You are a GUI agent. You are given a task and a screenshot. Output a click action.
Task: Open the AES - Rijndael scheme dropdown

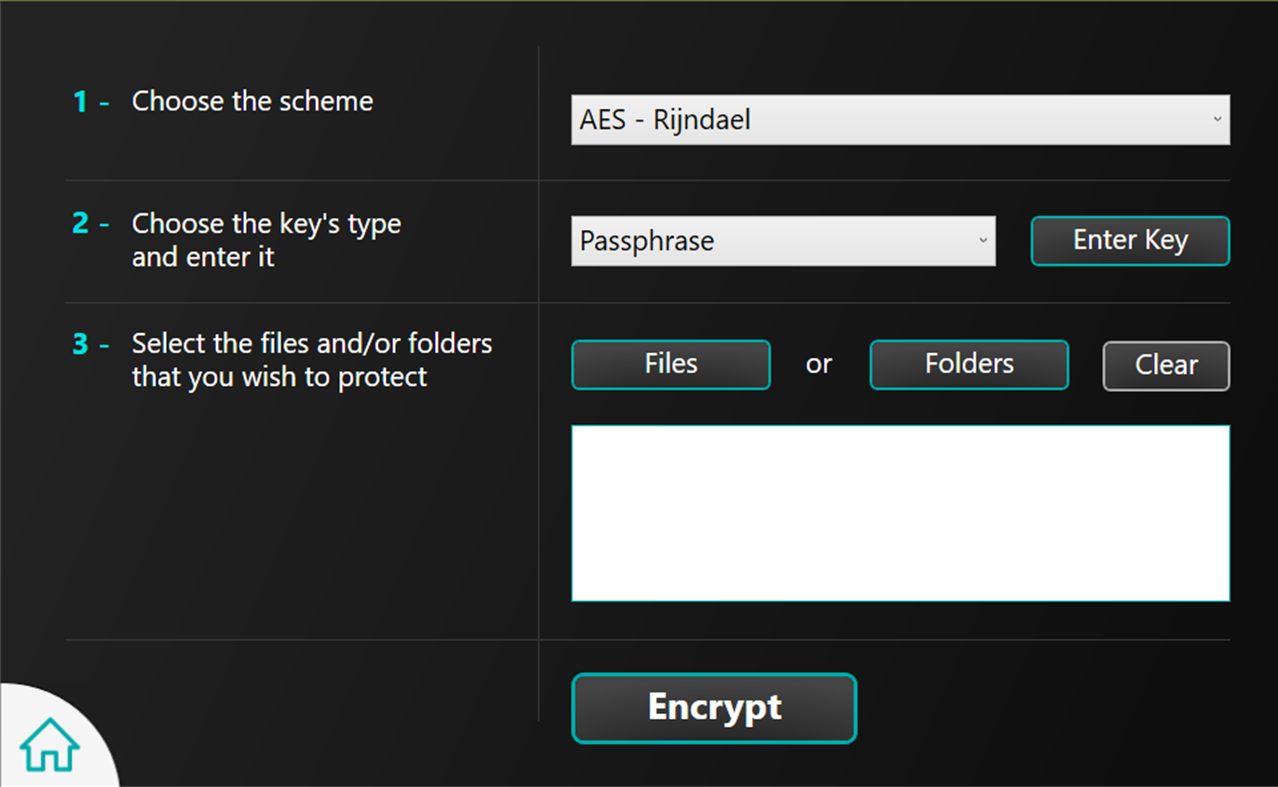click(899, 120)
